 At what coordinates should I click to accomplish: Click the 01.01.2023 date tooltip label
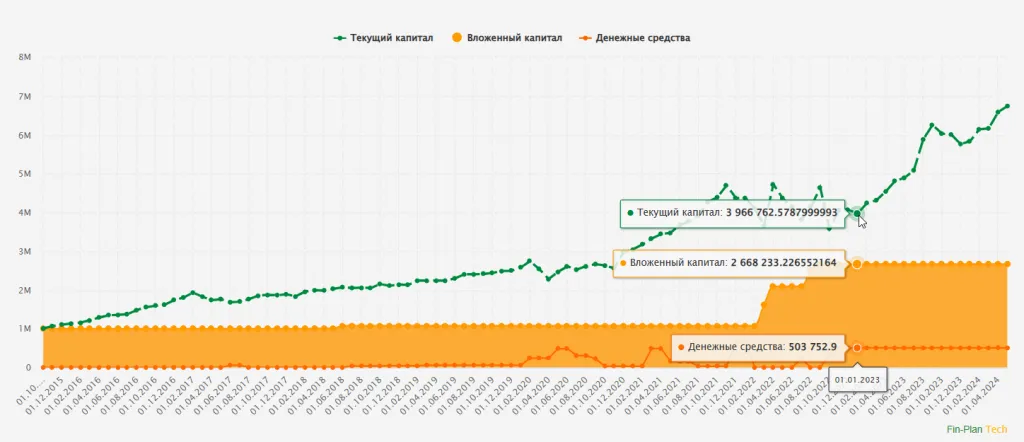pos(858,380)
